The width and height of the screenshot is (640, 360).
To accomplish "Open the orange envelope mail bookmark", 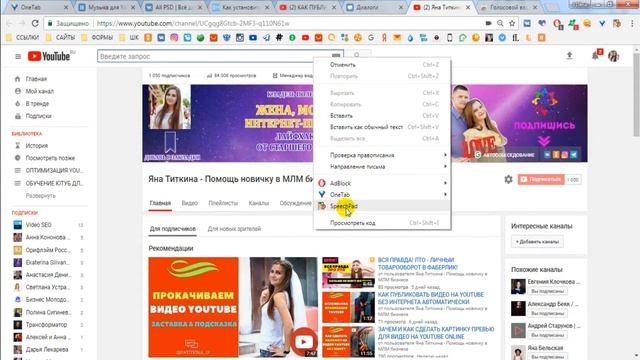I will tap(397, 38).
